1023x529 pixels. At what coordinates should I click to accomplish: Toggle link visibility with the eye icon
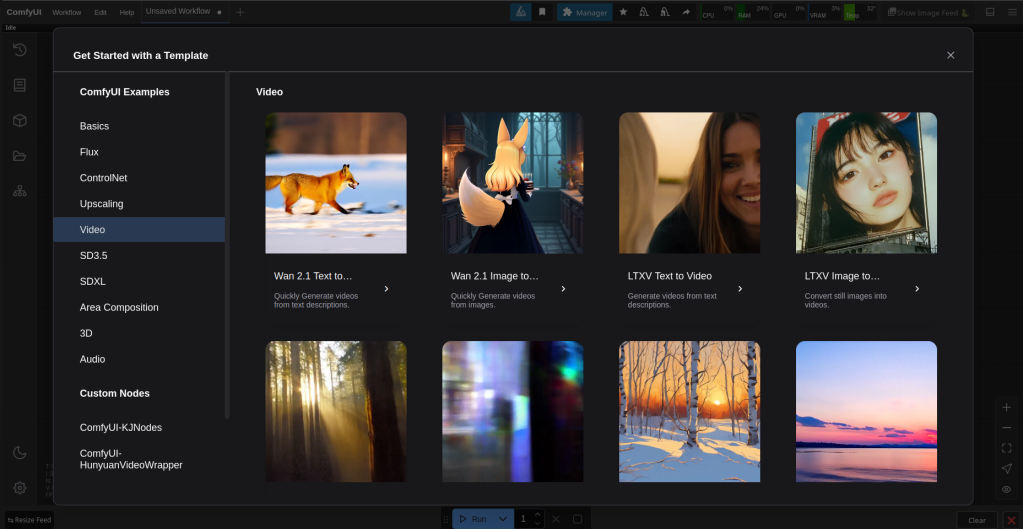1006,489
